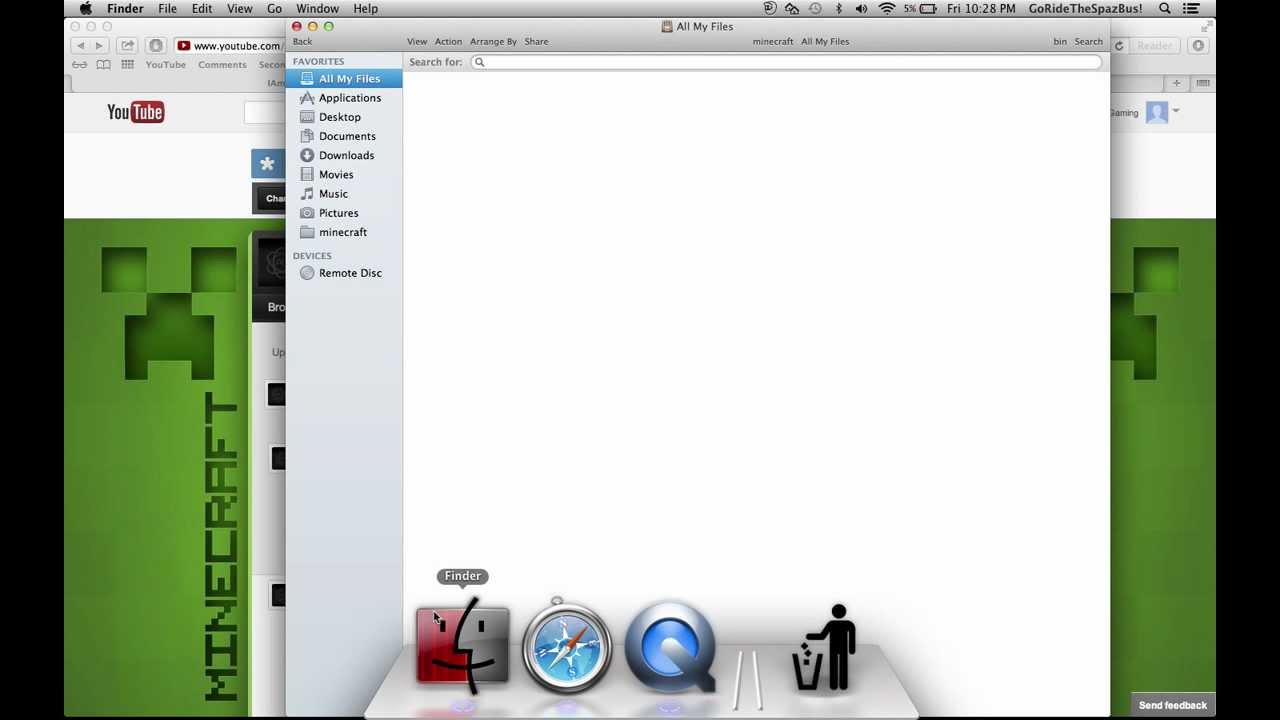Image resolution: width=1280 pixels, height=720 pixels.
Task: Select Downloads in Finder sidebar
Action: [344, 155]
